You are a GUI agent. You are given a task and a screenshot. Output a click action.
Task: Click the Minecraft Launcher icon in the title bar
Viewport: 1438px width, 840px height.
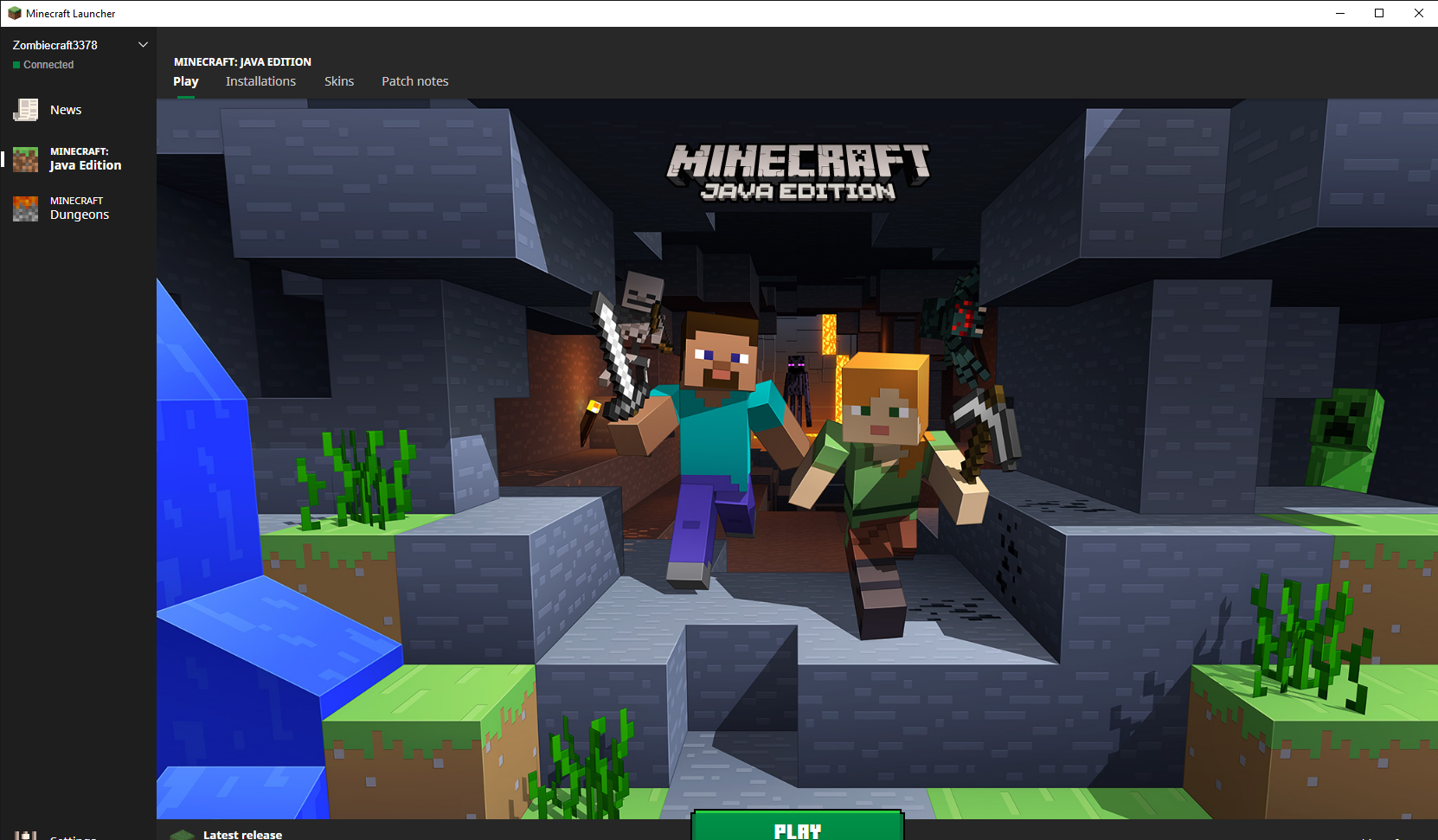(14, 13)
